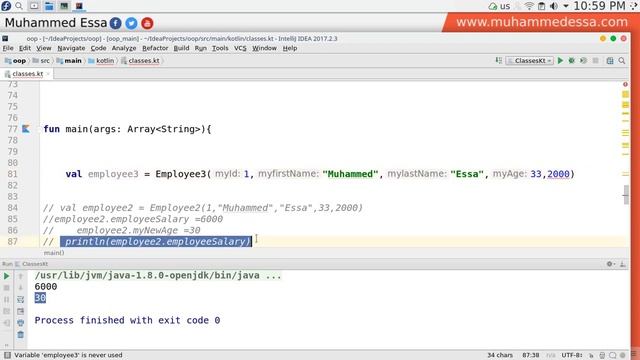Click the exit icon in Run panel
This screenshot has height=360, width=640.
(x=7, y=323)
